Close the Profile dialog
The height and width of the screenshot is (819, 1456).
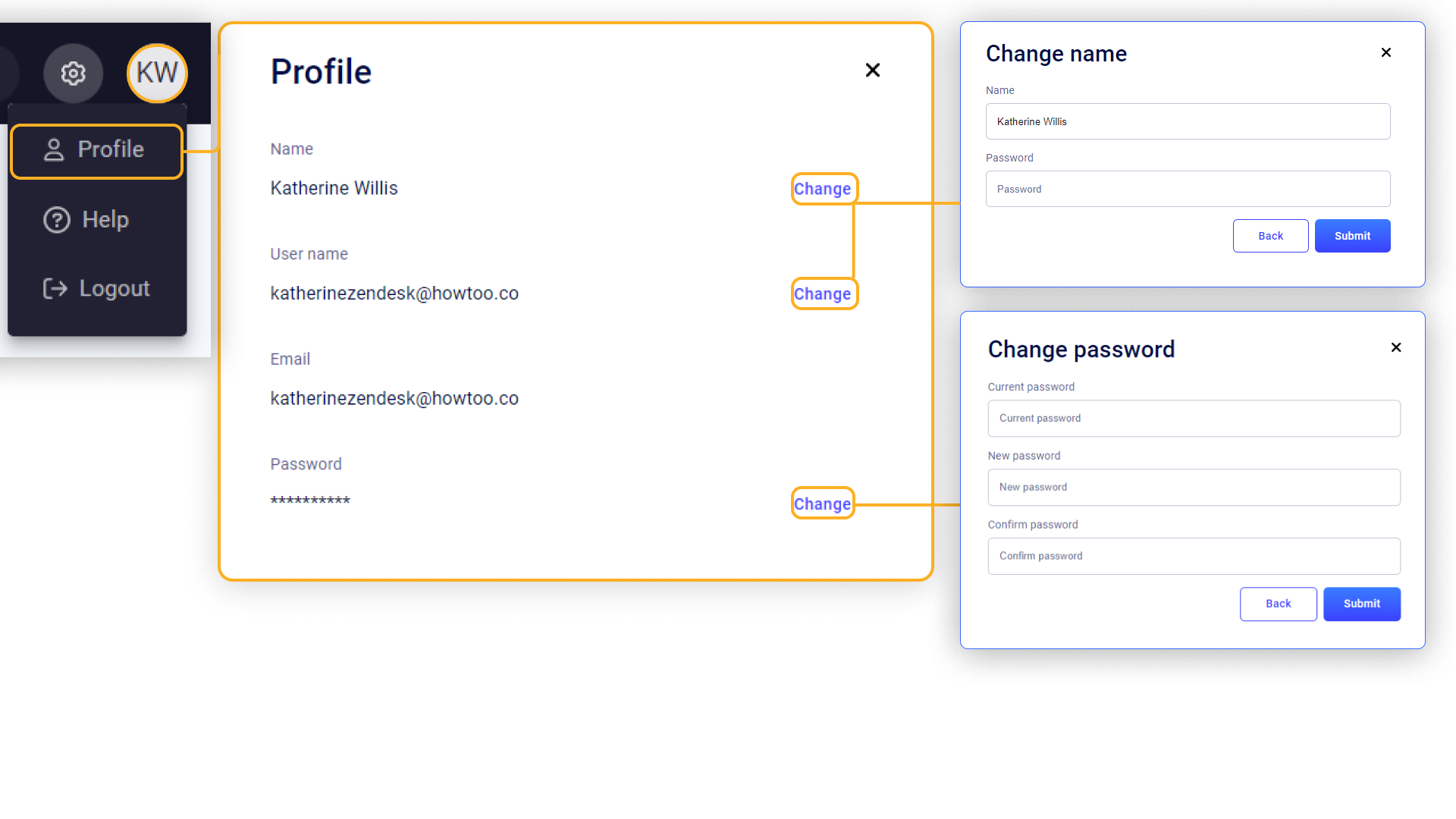tap(872, 70)
